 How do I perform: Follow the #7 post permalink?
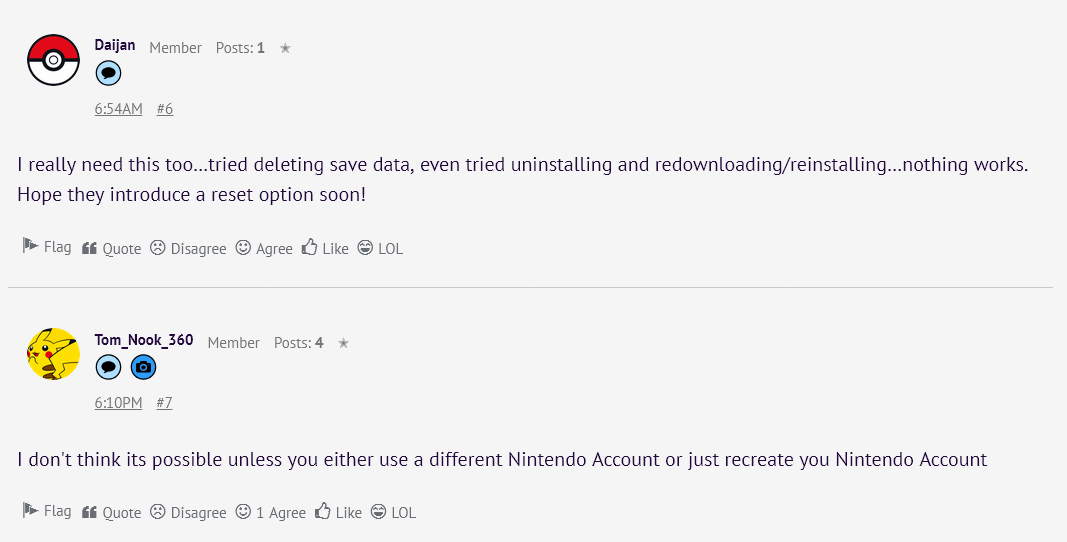point(165,403)
